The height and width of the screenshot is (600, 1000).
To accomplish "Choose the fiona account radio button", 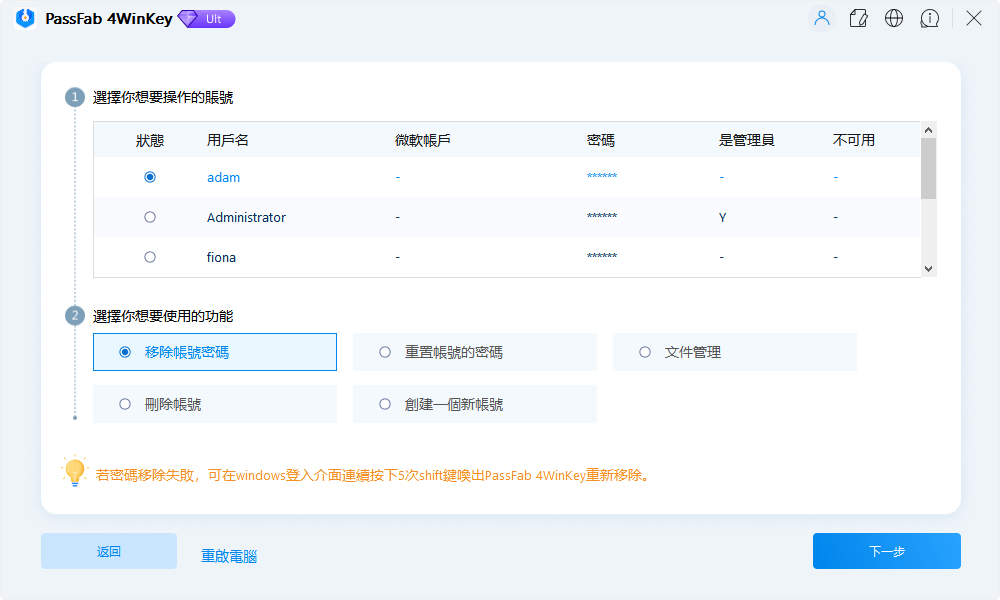I will [x=150, y=257].
